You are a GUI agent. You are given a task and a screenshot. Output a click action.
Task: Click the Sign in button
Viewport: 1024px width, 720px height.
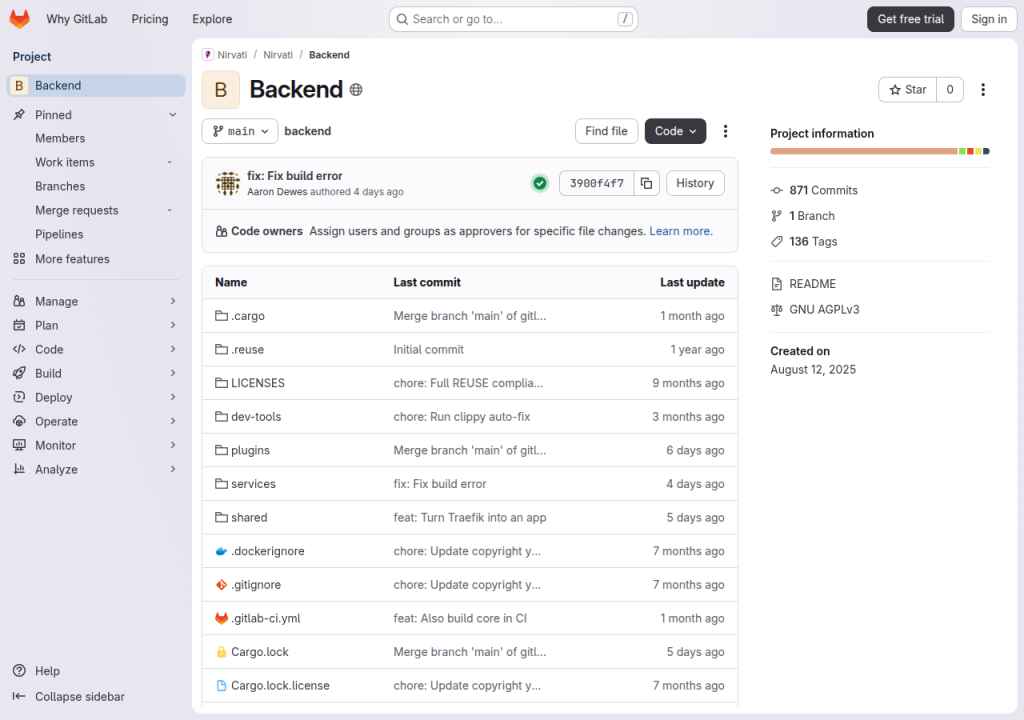pos(989,19)
